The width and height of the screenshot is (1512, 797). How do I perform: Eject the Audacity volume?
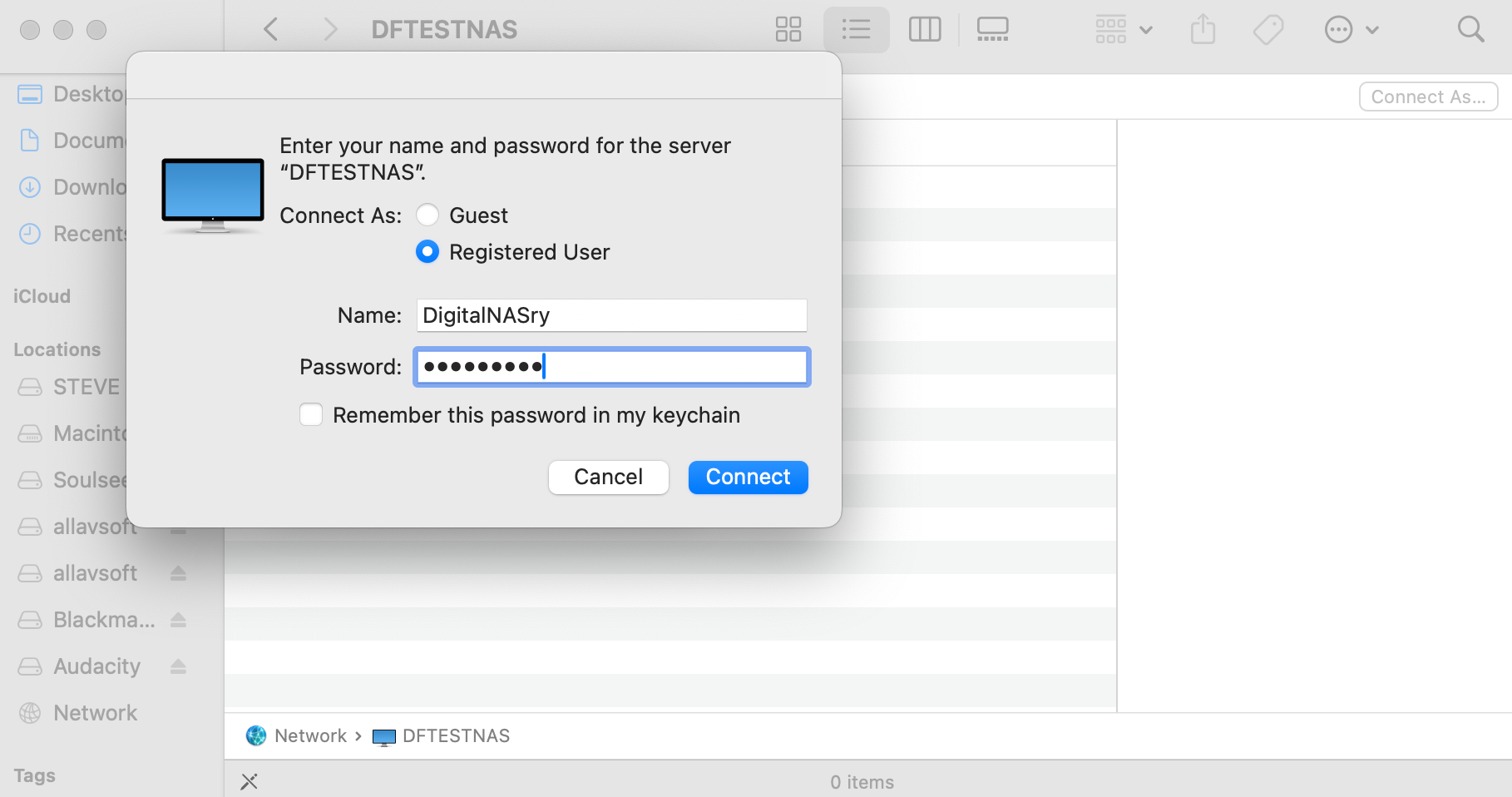pyautogui.click(x=179, y=666)
